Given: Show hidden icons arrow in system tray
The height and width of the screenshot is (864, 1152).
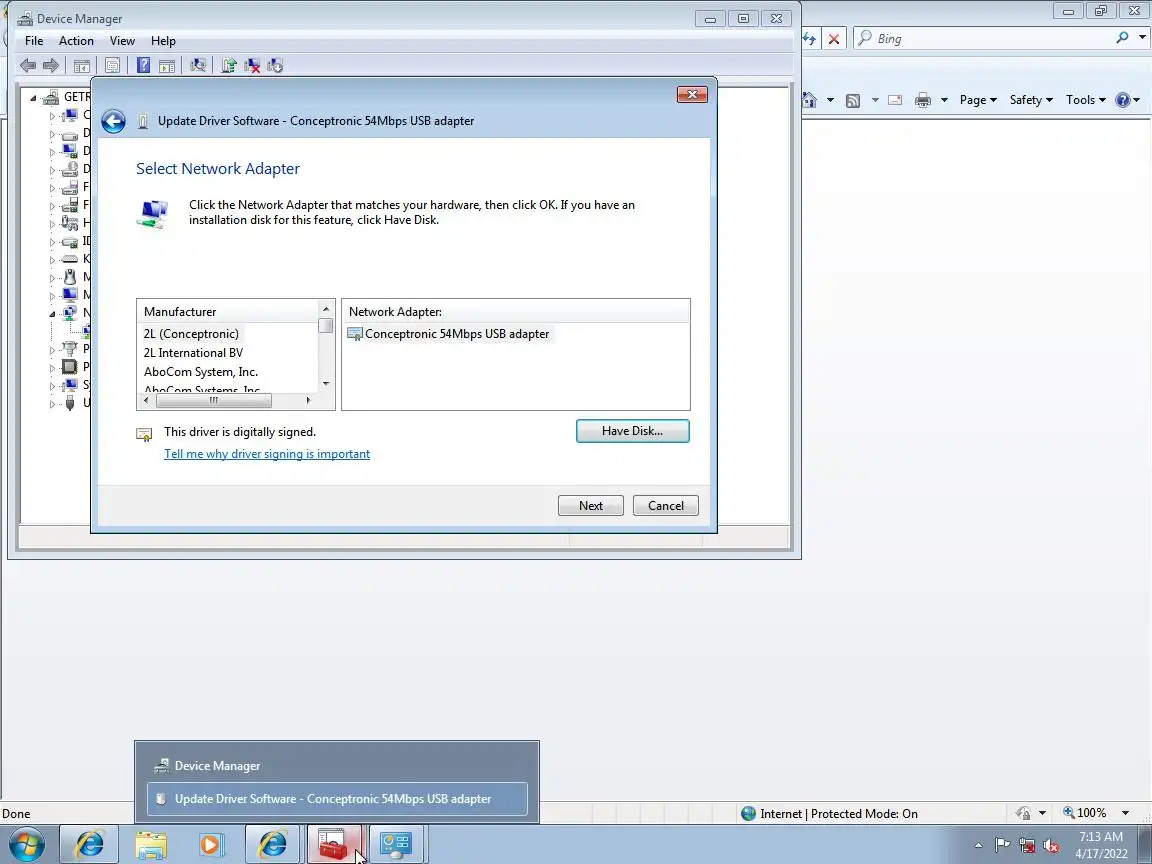Looking at the screenshot, I should (x=978, y=846).
